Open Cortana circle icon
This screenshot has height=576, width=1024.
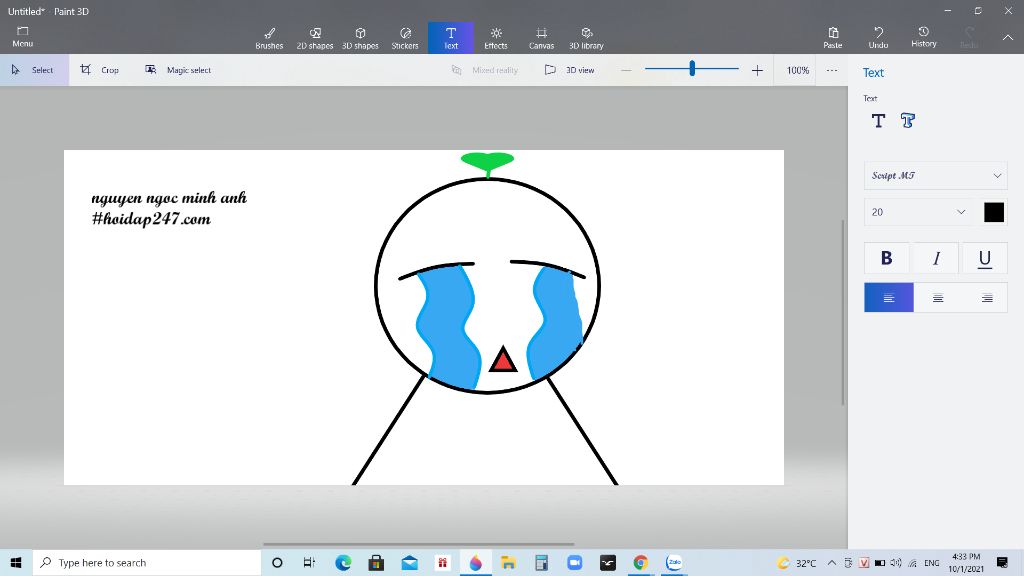click(277, 562)
